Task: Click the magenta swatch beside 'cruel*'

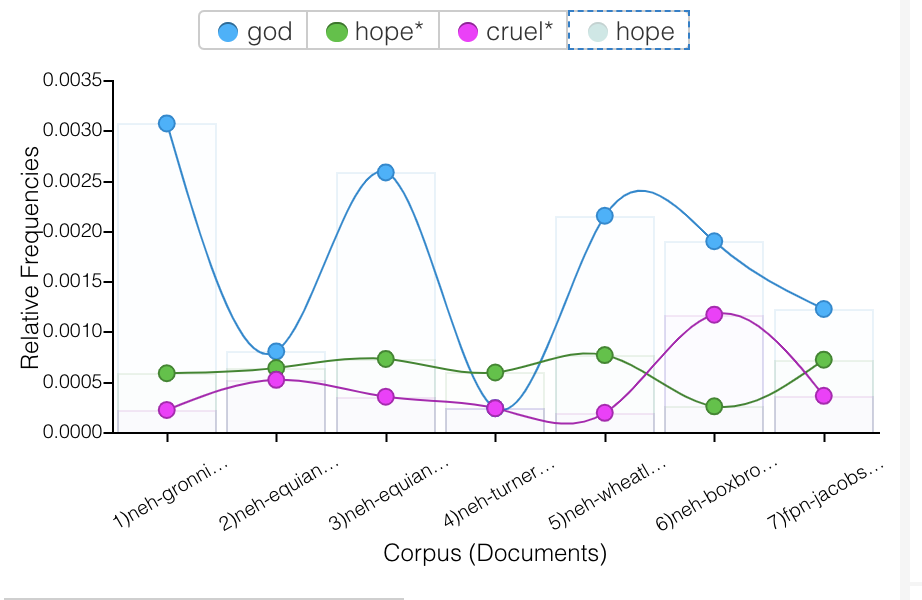Action: (467, 32)
